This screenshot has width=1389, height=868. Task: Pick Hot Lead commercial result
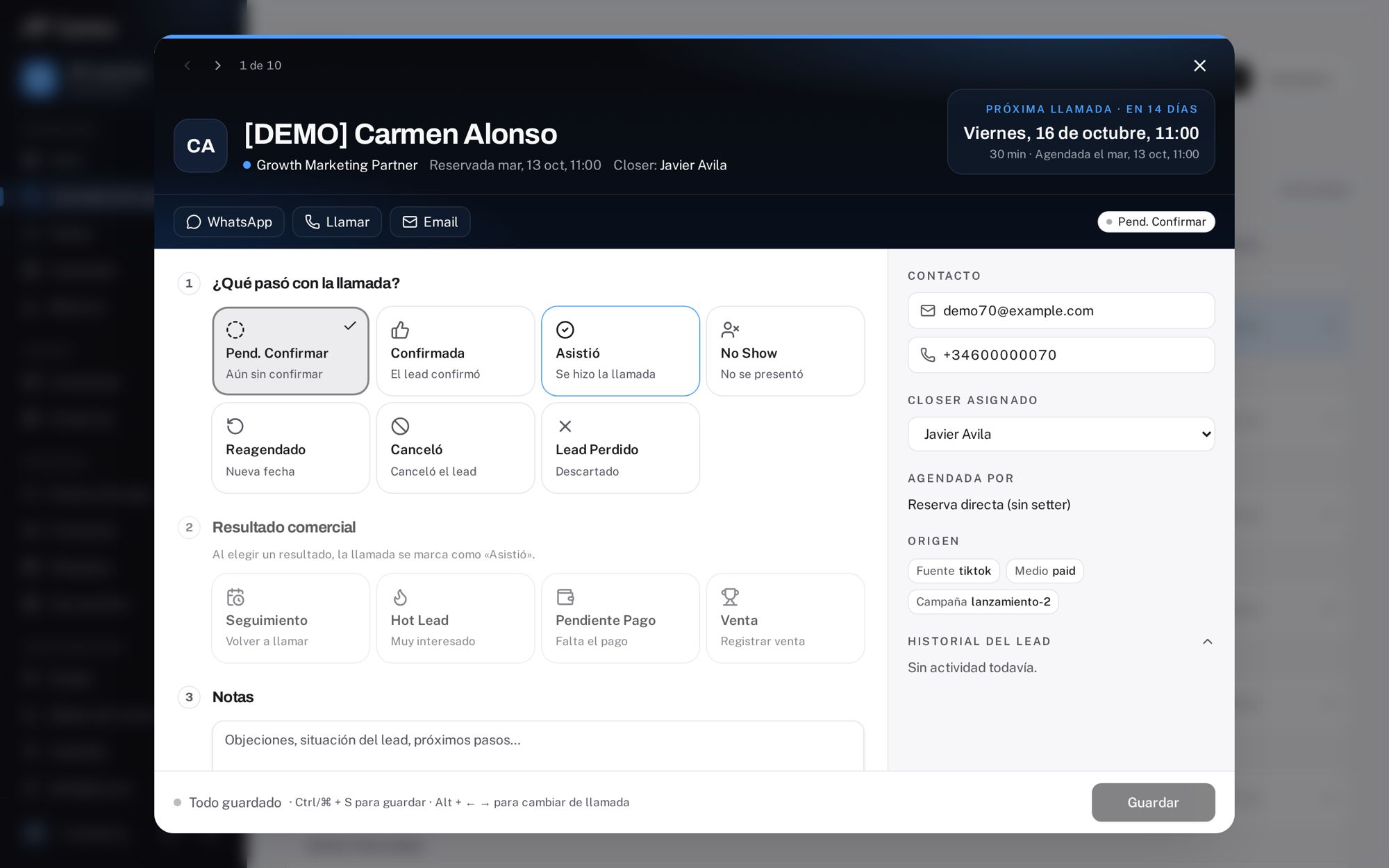tap(456, 618)
